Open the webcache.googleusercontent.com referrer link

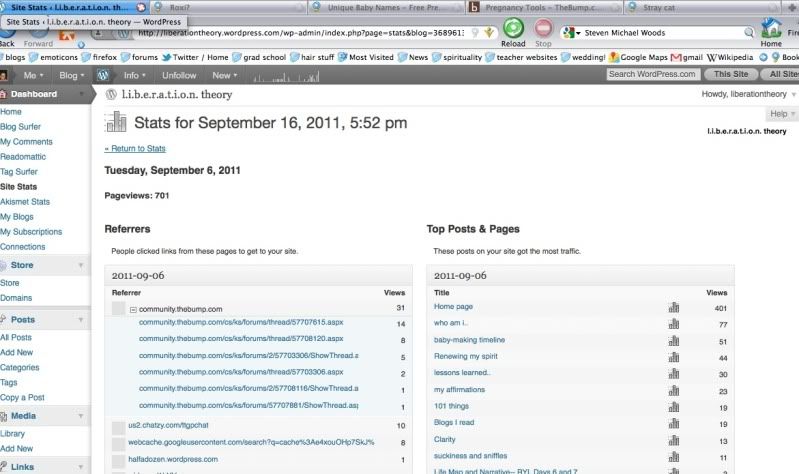pos(251,442)
